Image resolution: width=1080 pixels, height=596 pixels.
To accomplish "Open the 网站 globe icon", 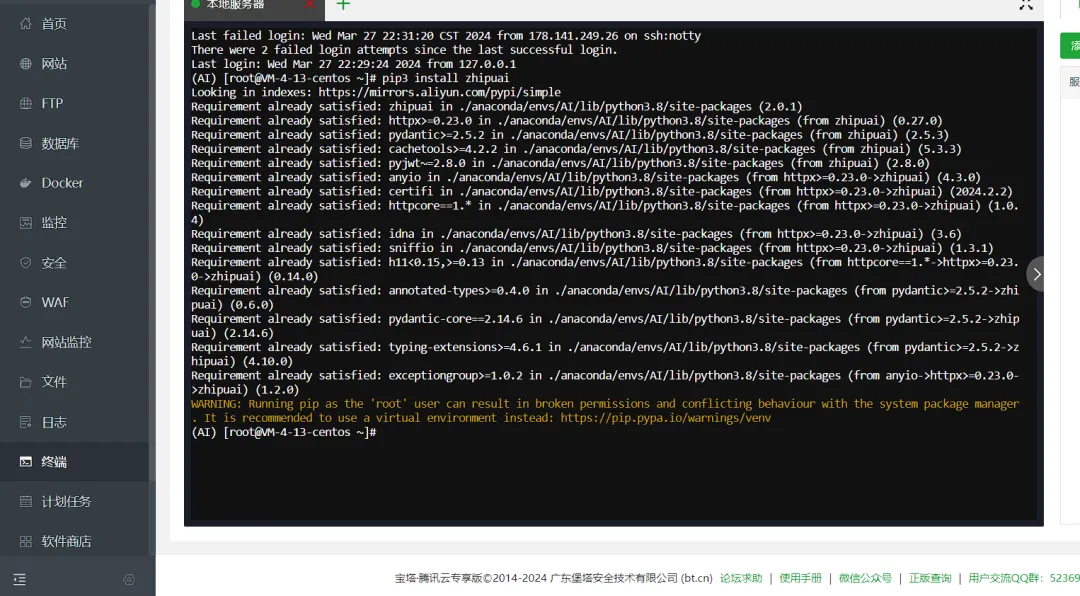I will [x=25, y=63].
